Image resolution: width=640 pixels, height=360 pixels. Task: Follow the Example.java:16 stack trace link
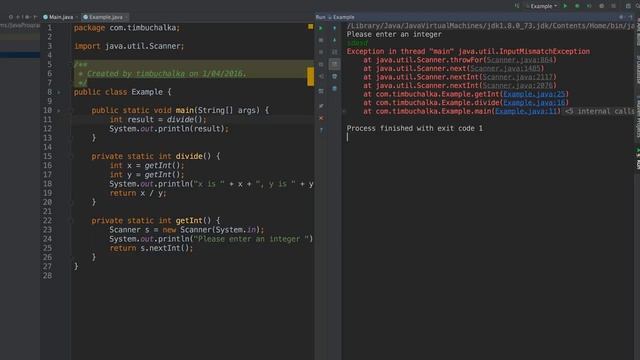coord(534,103)
